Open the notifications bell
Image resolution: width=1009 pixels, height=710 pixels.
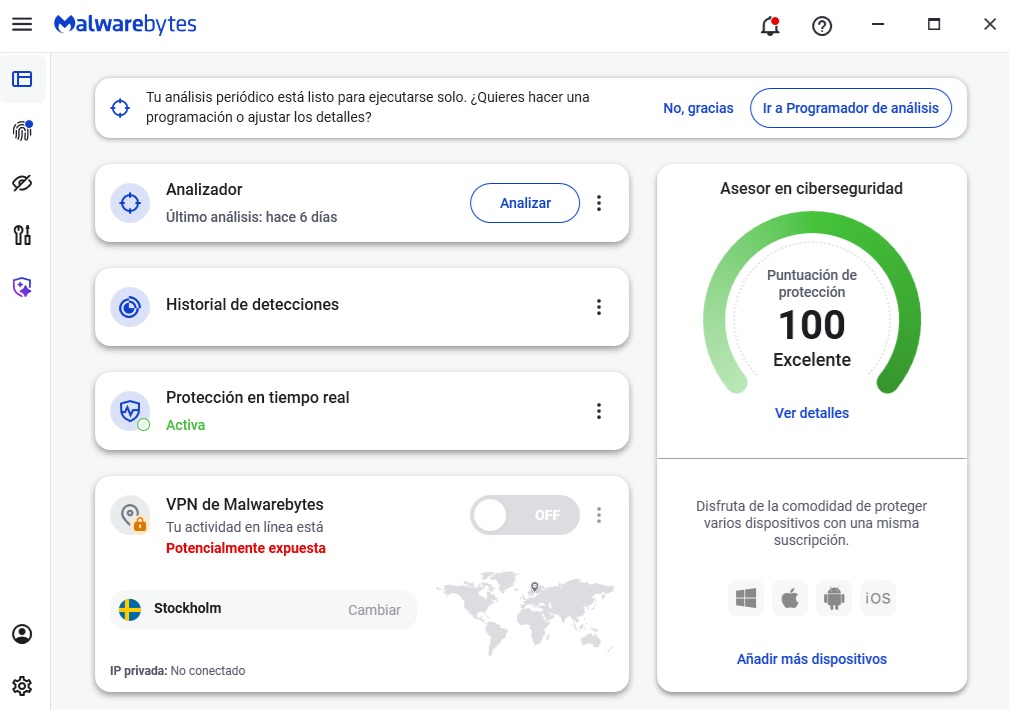click(x=769, y=26)
